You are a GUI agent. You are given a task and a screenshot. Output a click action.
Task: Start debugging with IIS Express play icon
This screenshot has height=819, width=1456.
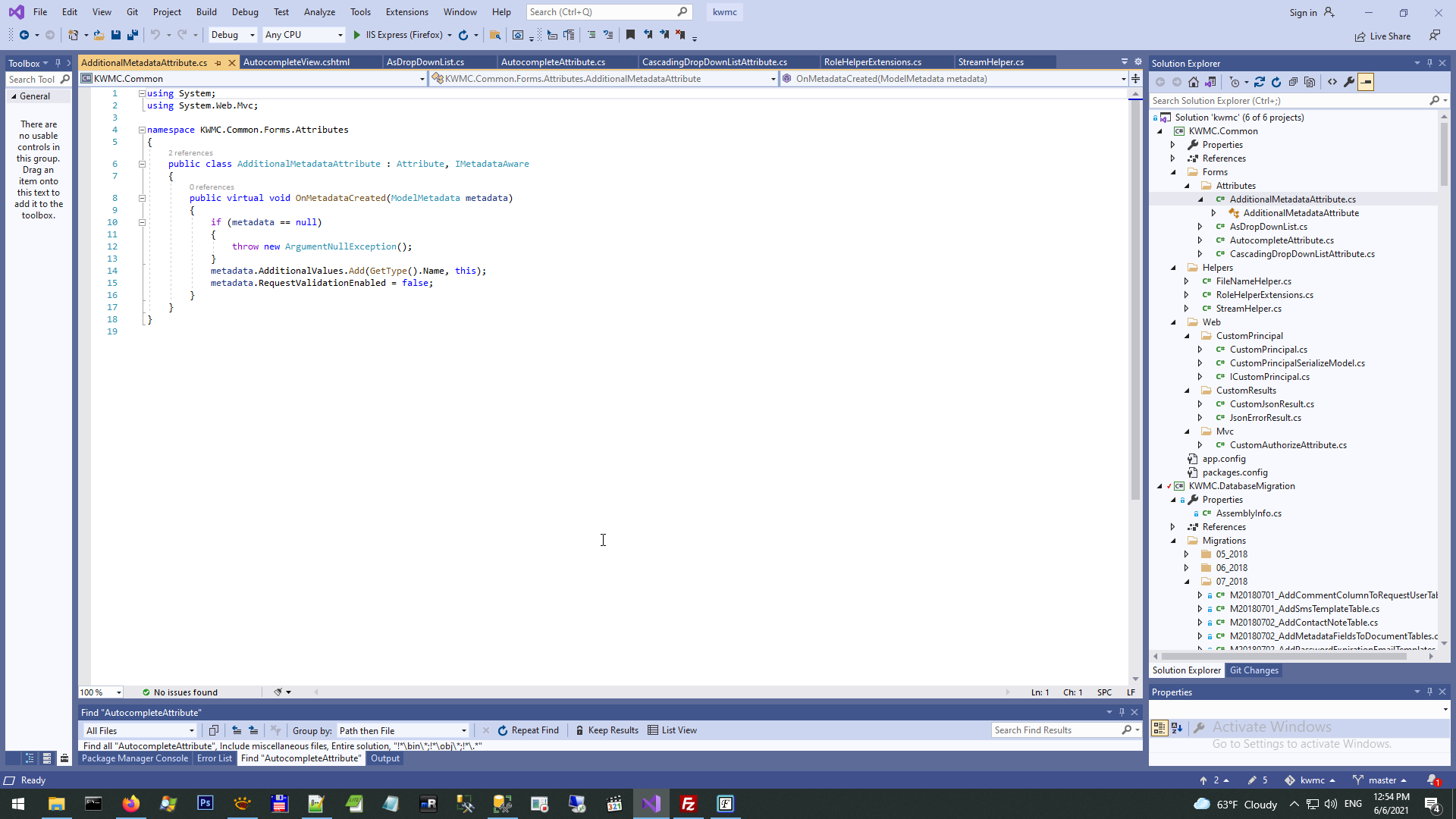click(x=356, y=35)
